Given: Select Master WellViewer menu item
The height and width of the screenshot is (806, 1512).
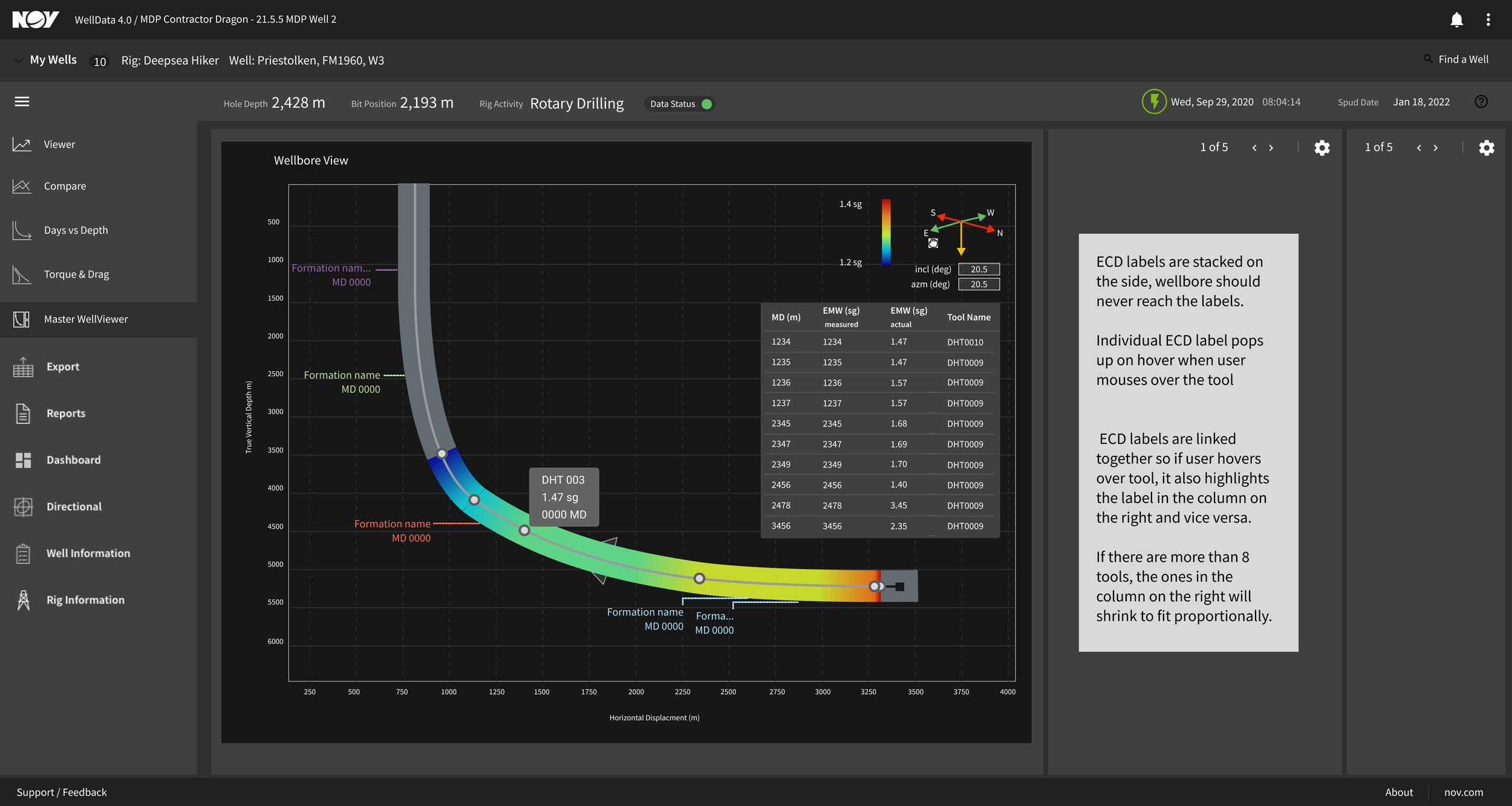Looking at the screenshot, I should point(98,319).
